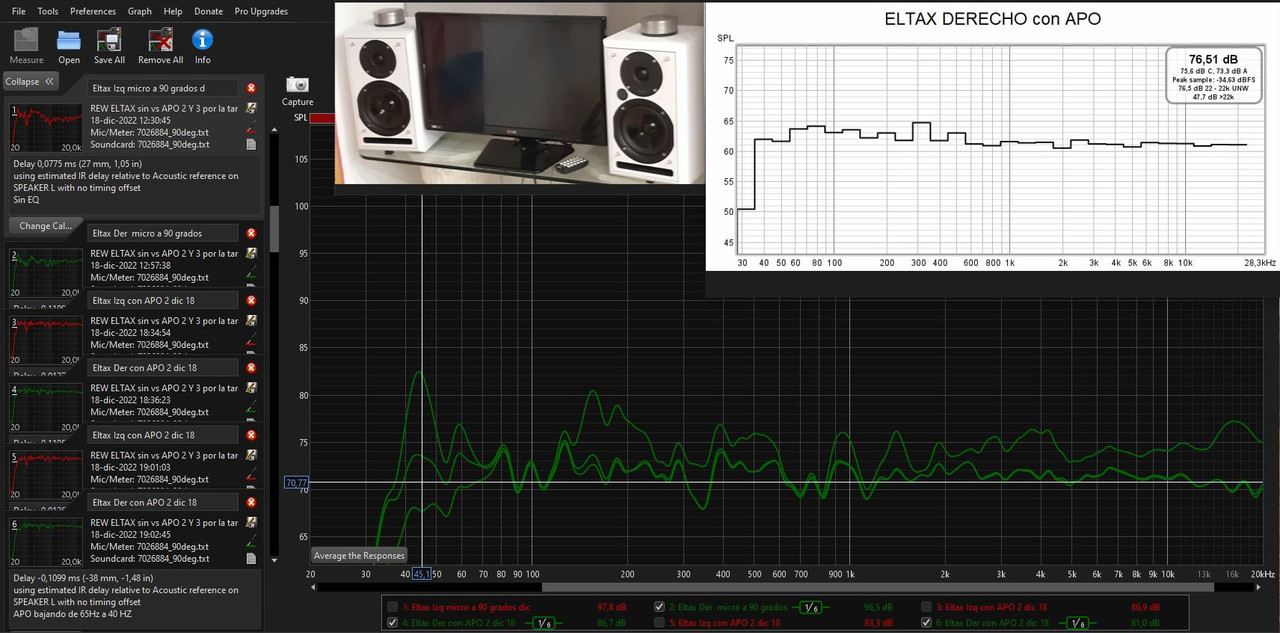Click edit notes icon for measurement 2
Screen dimensions: 1280x633
[x=252, y=253]
